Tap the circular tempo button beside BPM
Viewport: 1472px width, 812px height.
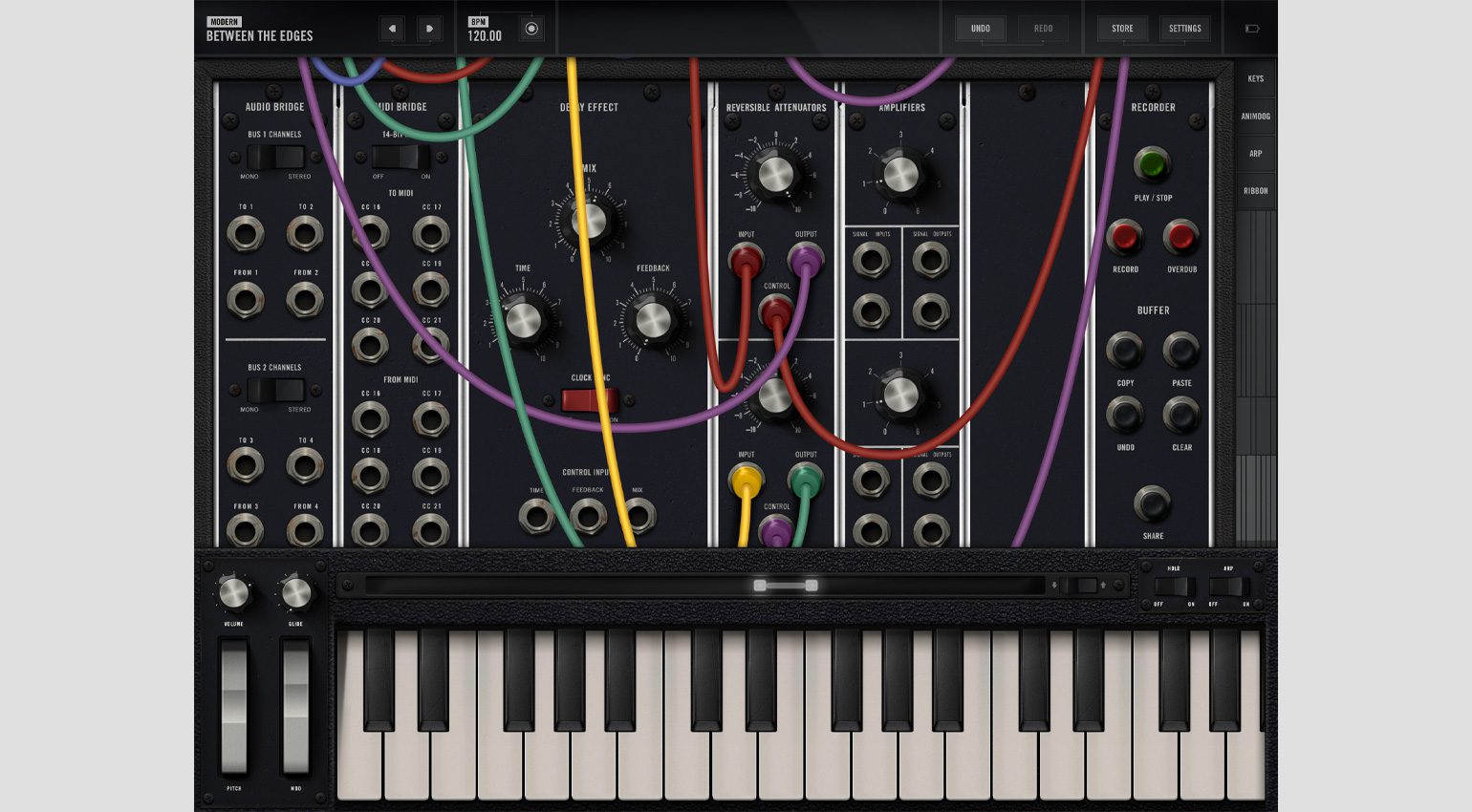531,29
